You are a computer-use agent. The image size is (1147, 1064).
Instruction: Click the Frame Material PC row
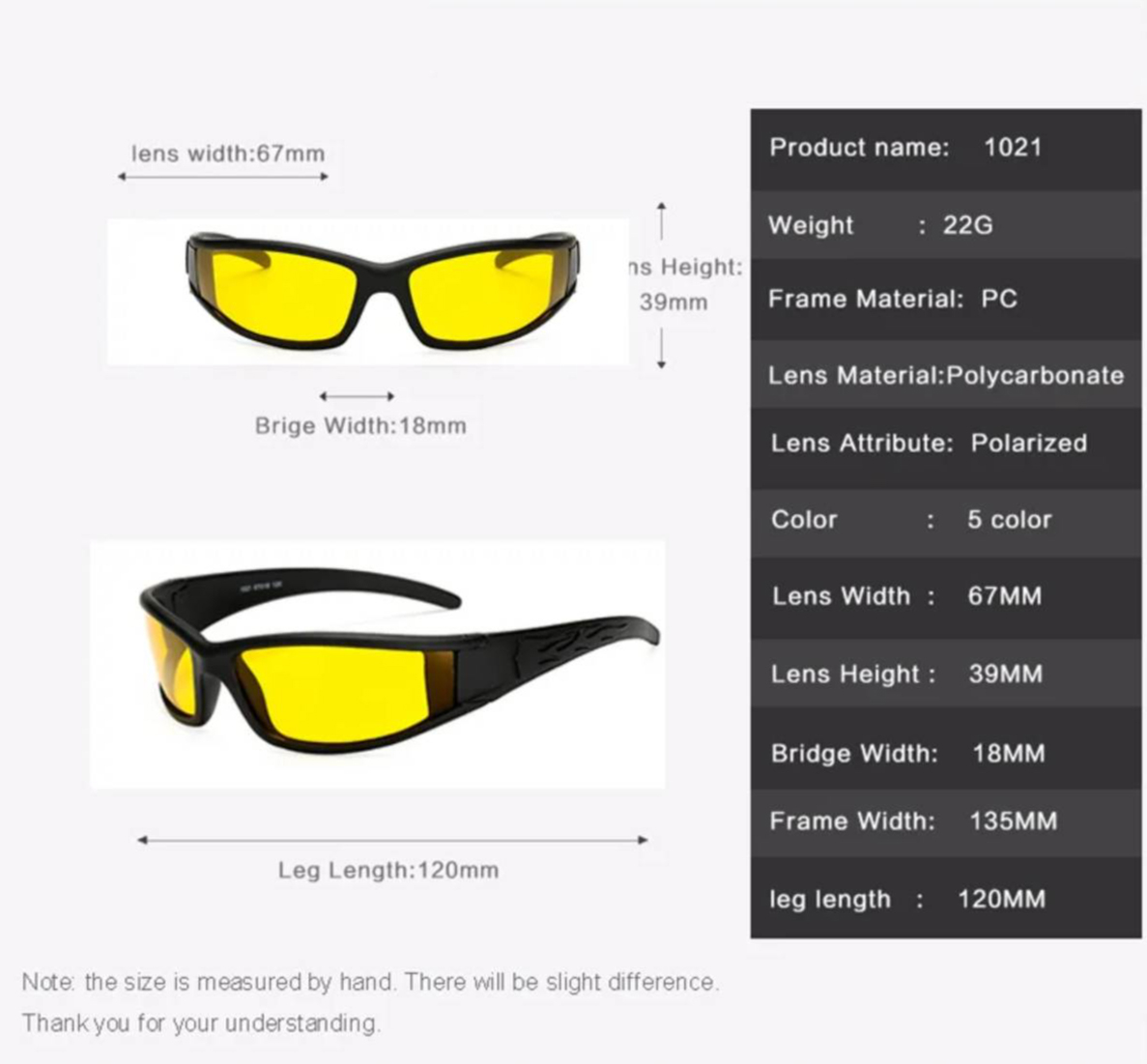945,299
